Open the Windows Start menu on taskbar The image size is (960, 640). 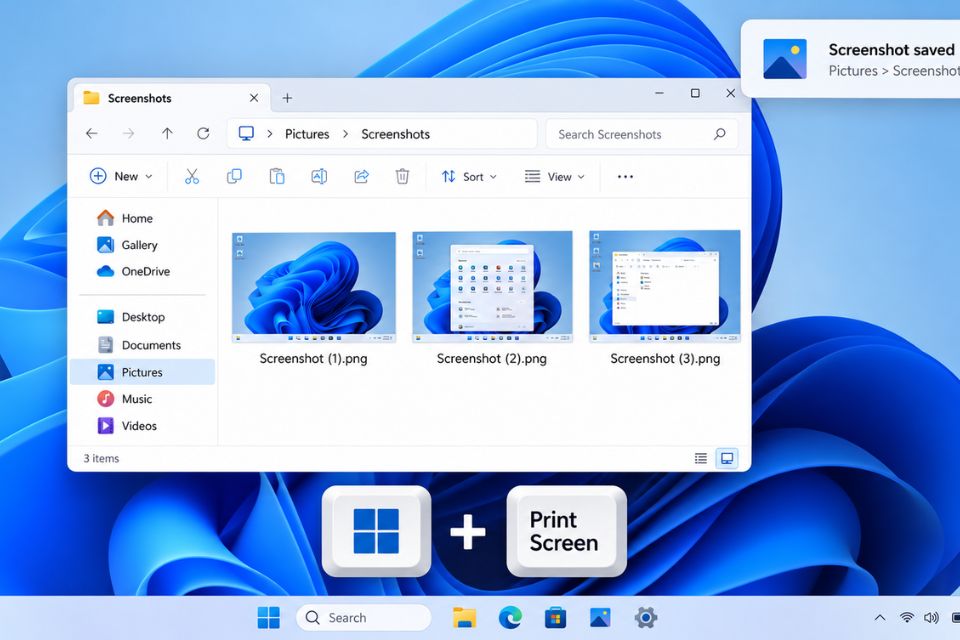269,617
